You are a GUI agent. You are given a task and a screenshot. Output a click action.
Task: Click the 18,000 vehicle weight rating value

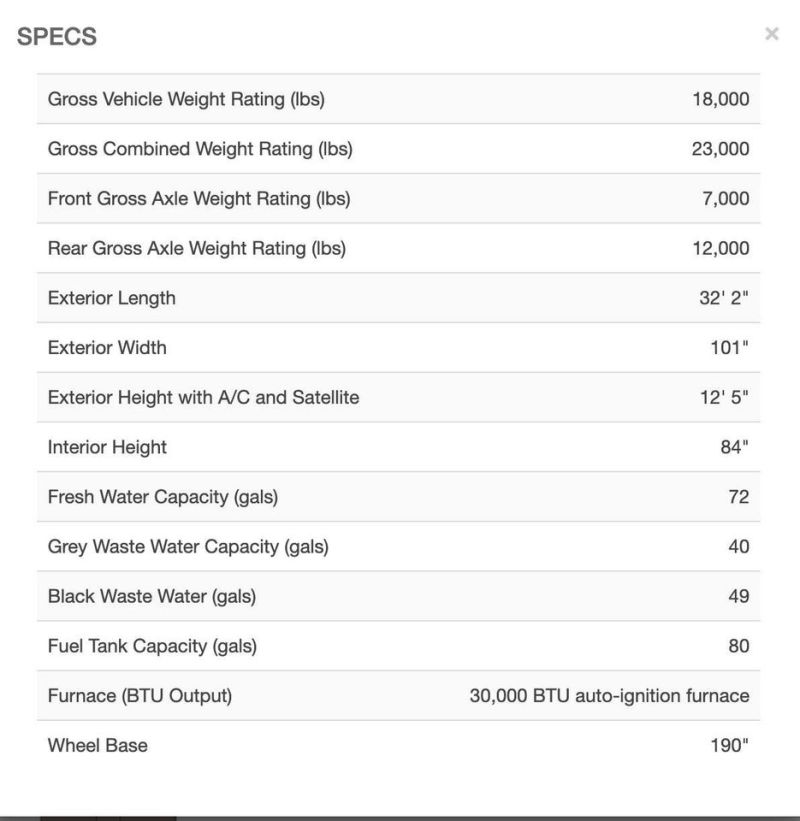click(720, 99)
